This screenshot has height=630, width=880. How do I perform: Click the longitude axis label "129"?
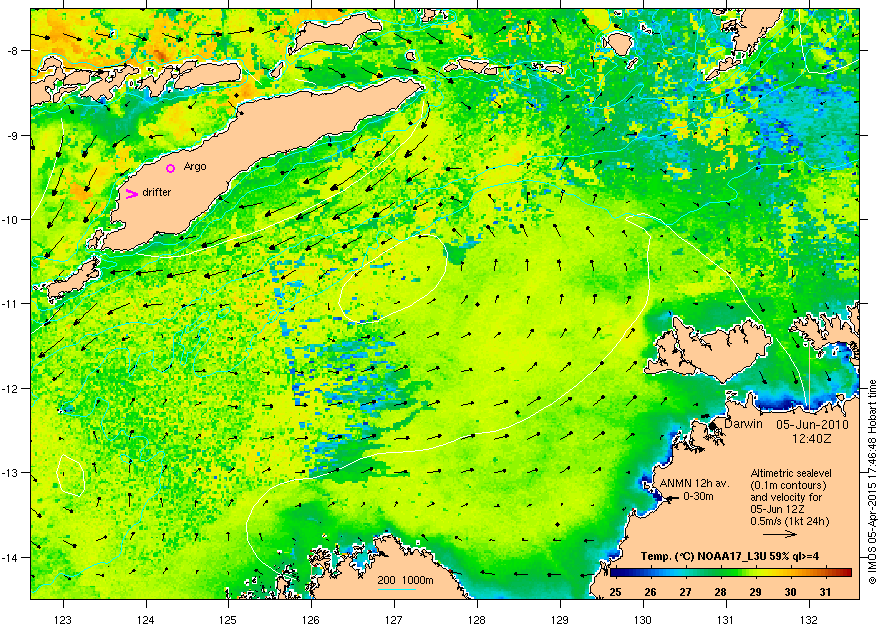point(560,620)
